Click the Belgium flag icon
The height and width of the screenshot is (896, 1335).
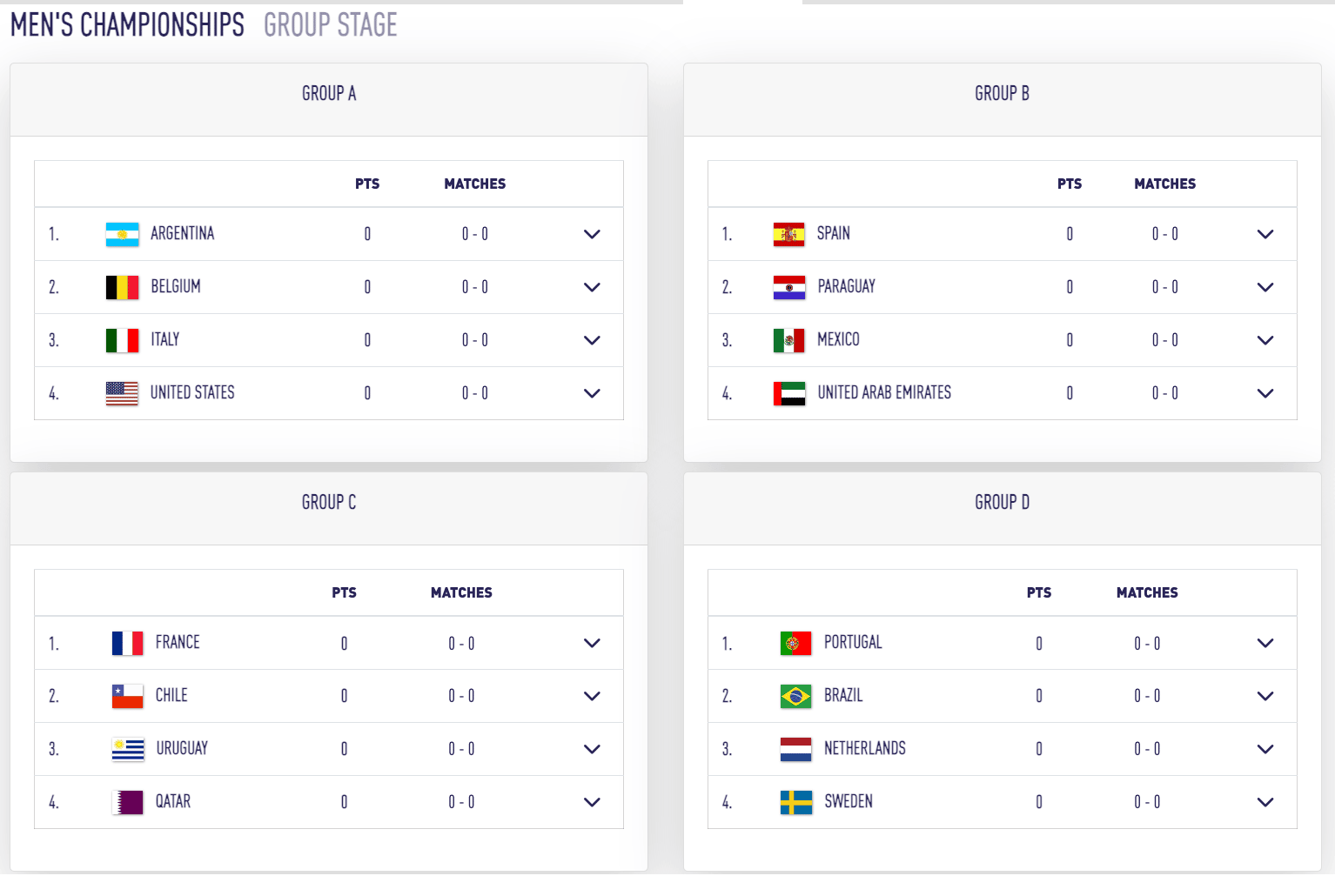[x=122, y=287]
